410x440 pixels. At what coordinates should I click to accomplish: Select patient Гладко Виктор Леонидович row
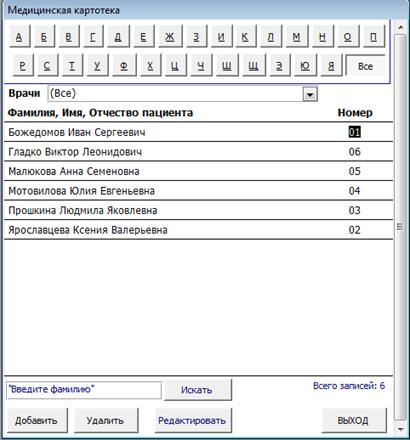coord(198,152)
